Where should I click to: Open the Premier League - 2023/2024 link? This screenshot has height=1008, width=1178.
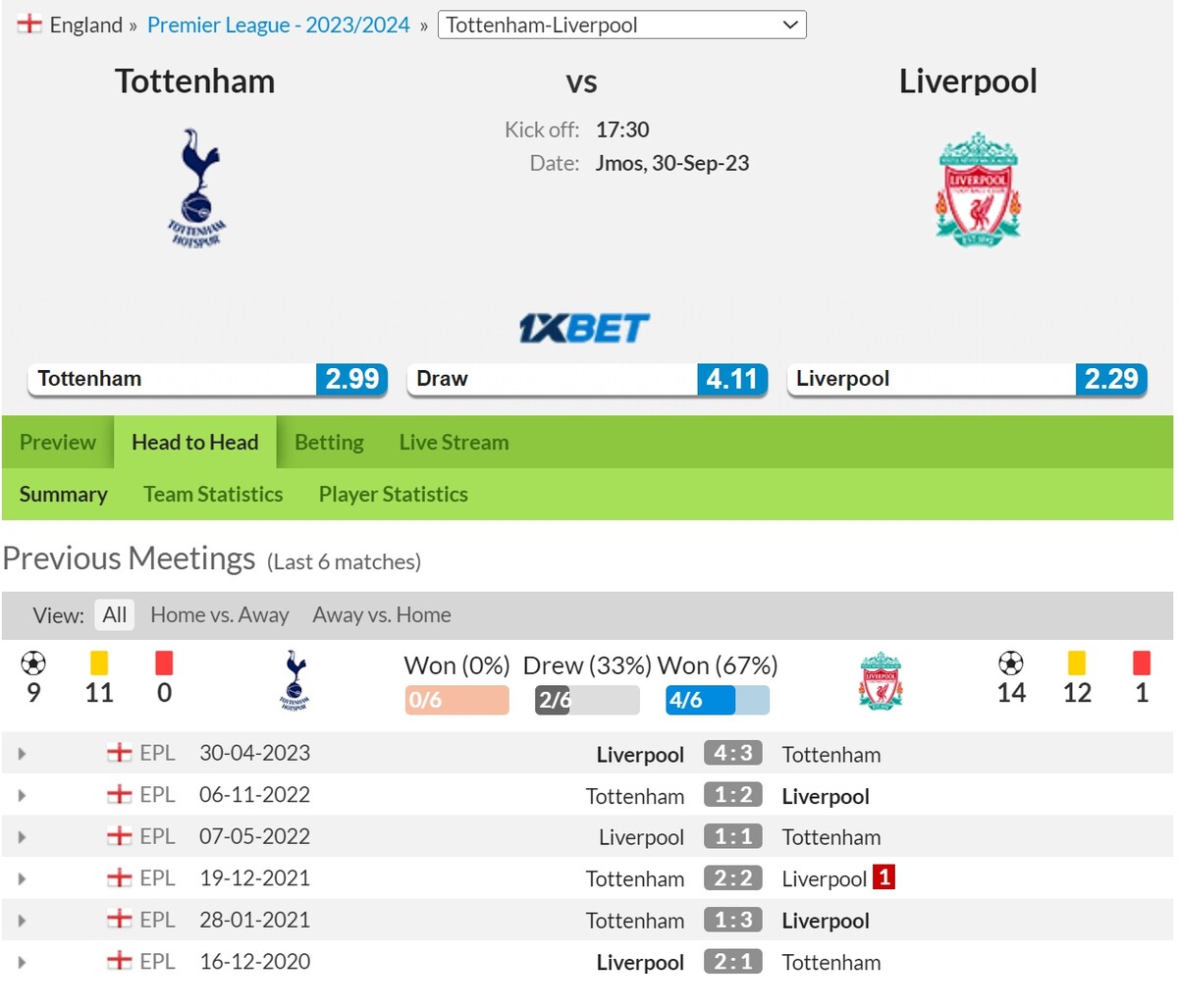click(x=278, y=26)
